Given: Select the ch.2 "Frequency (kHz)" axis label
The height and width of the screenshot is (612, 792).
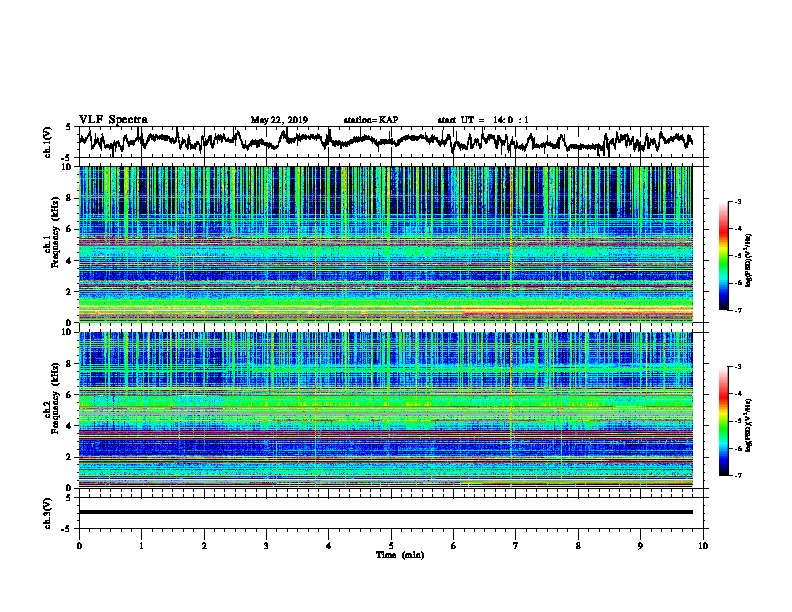Looking at the screenshot, I should tap(56, 398).
